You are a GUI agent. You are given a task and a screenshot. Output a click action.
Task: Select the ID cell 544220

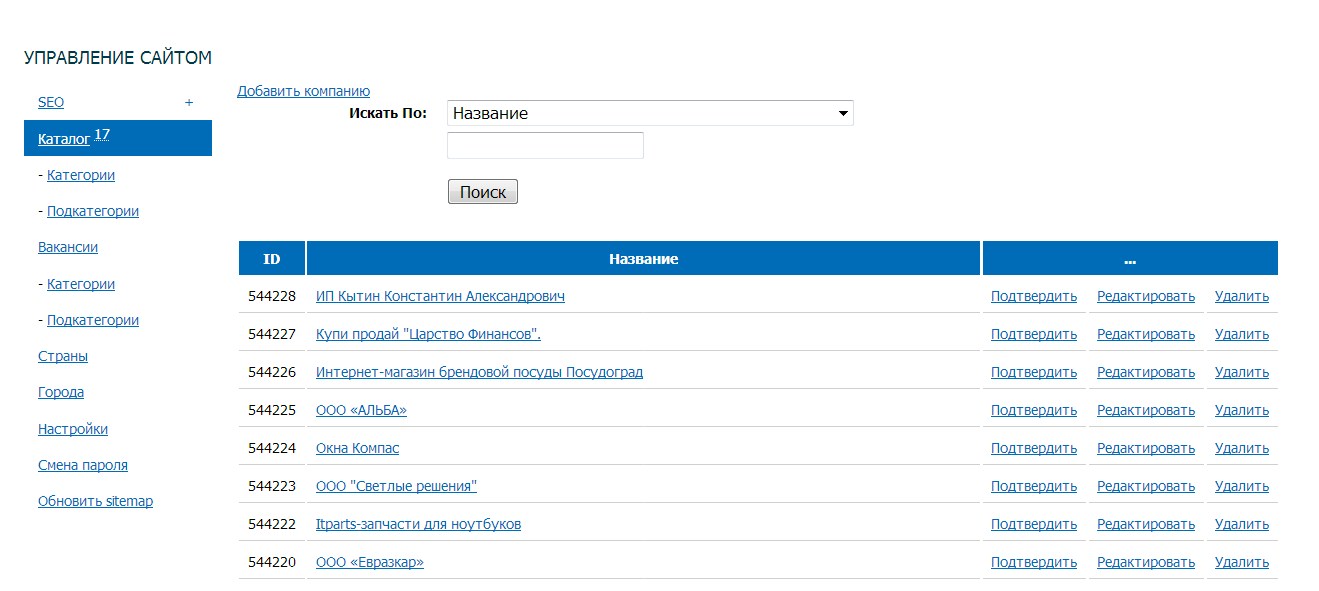pos(272,562)
